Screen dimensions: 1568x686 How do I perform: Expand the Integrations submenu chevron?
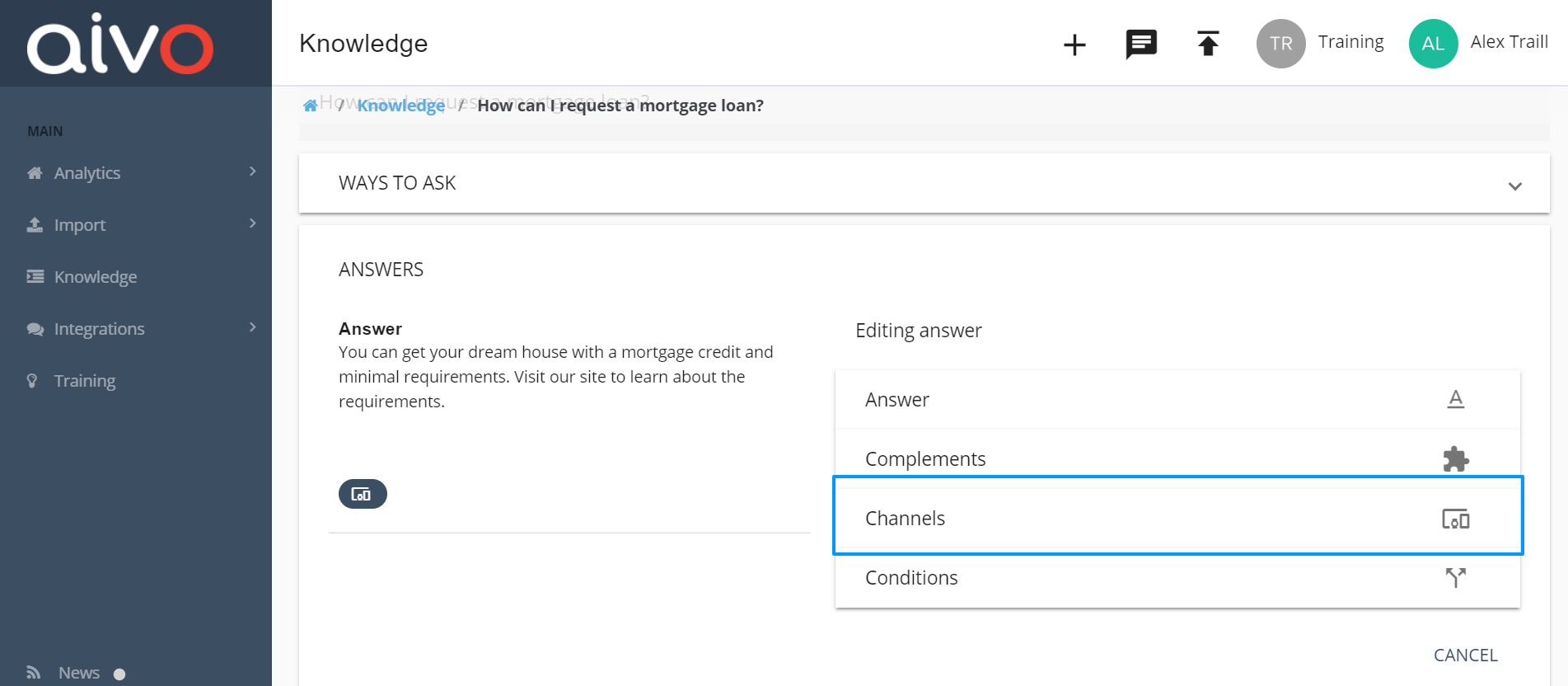tap(252, 327)
